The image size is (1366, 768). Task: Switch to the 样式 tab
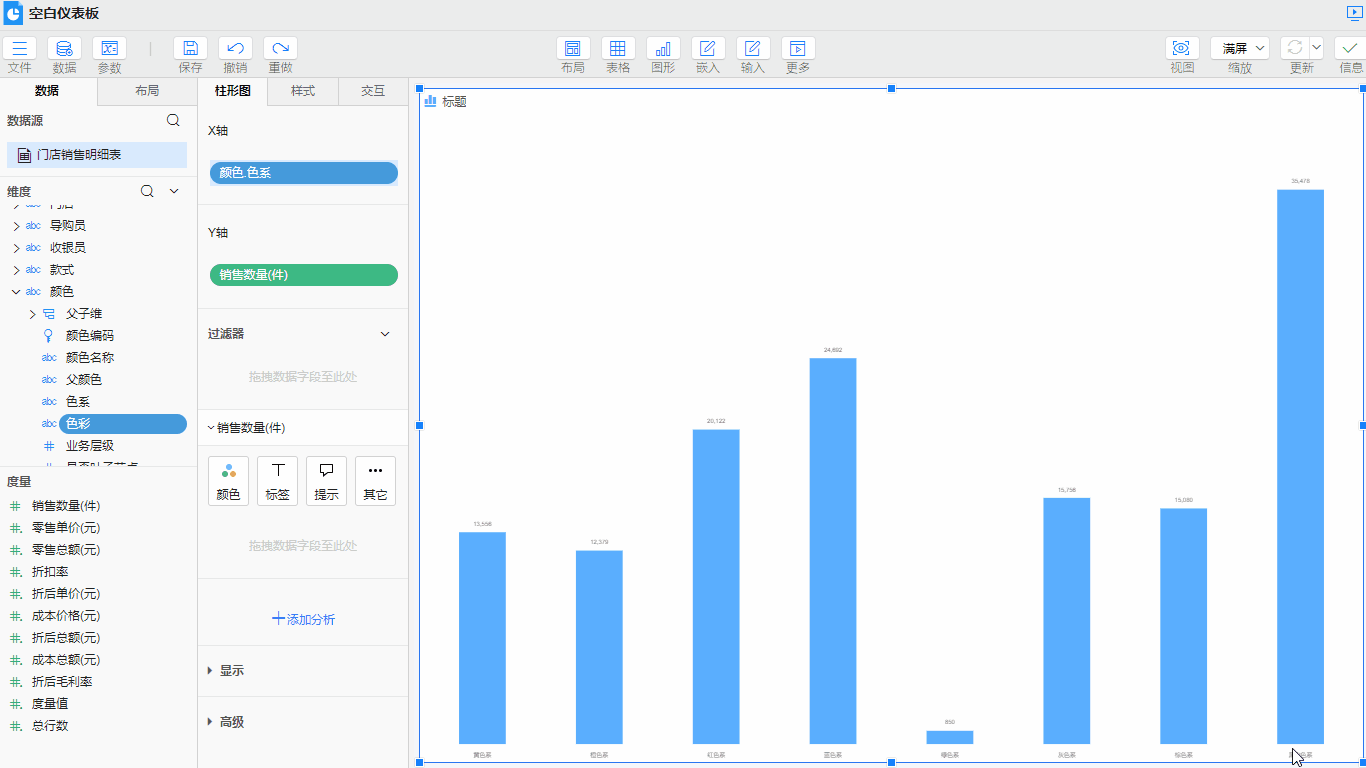[x=303, y=91]
